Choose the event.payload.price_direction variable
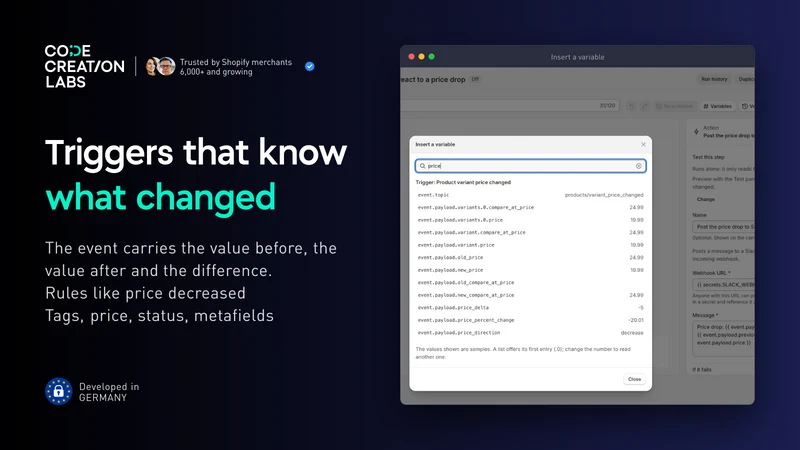 pos(531,332)
